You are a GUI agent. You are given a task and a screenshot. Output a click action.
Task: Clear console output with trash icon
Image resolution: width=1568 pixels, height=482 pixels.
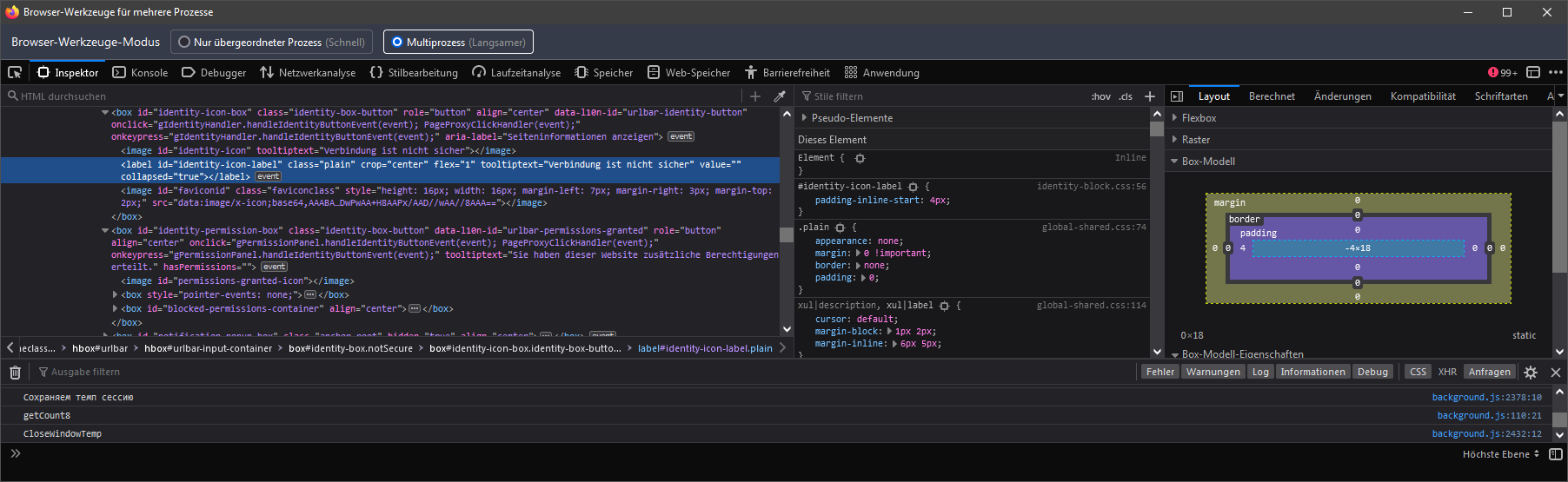(15, 372)
